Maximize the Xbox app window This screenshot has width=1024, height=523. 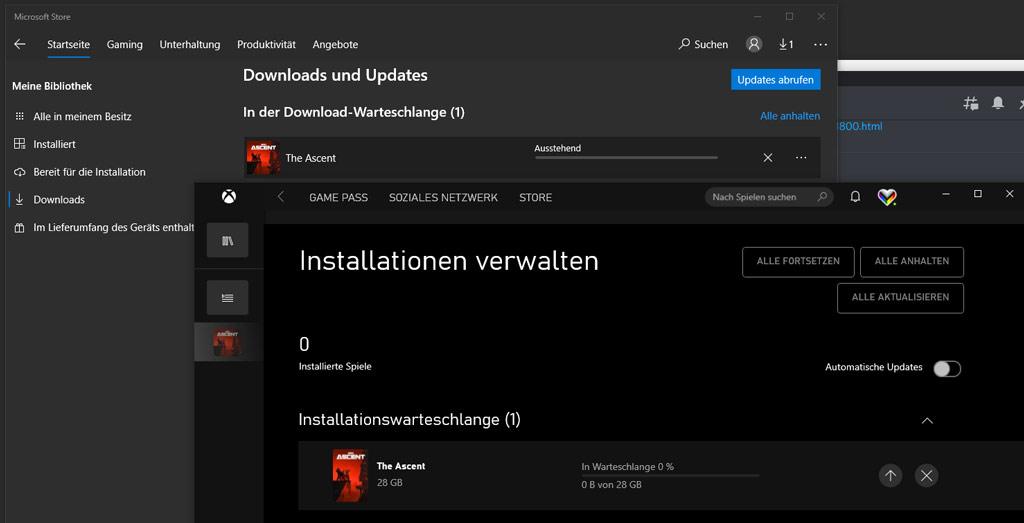[978, 194]
